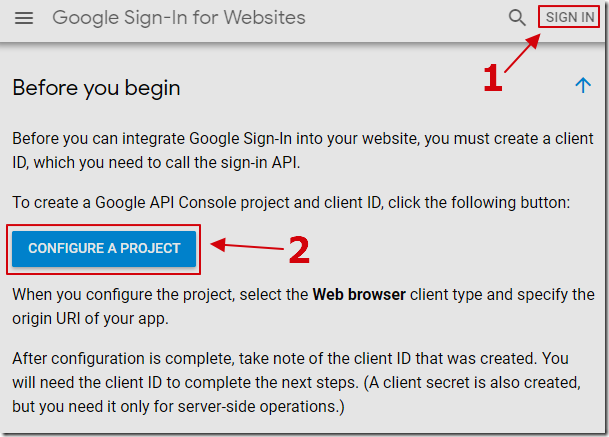Click the paragraph starting Before you can integrate

tap(303, 151)
